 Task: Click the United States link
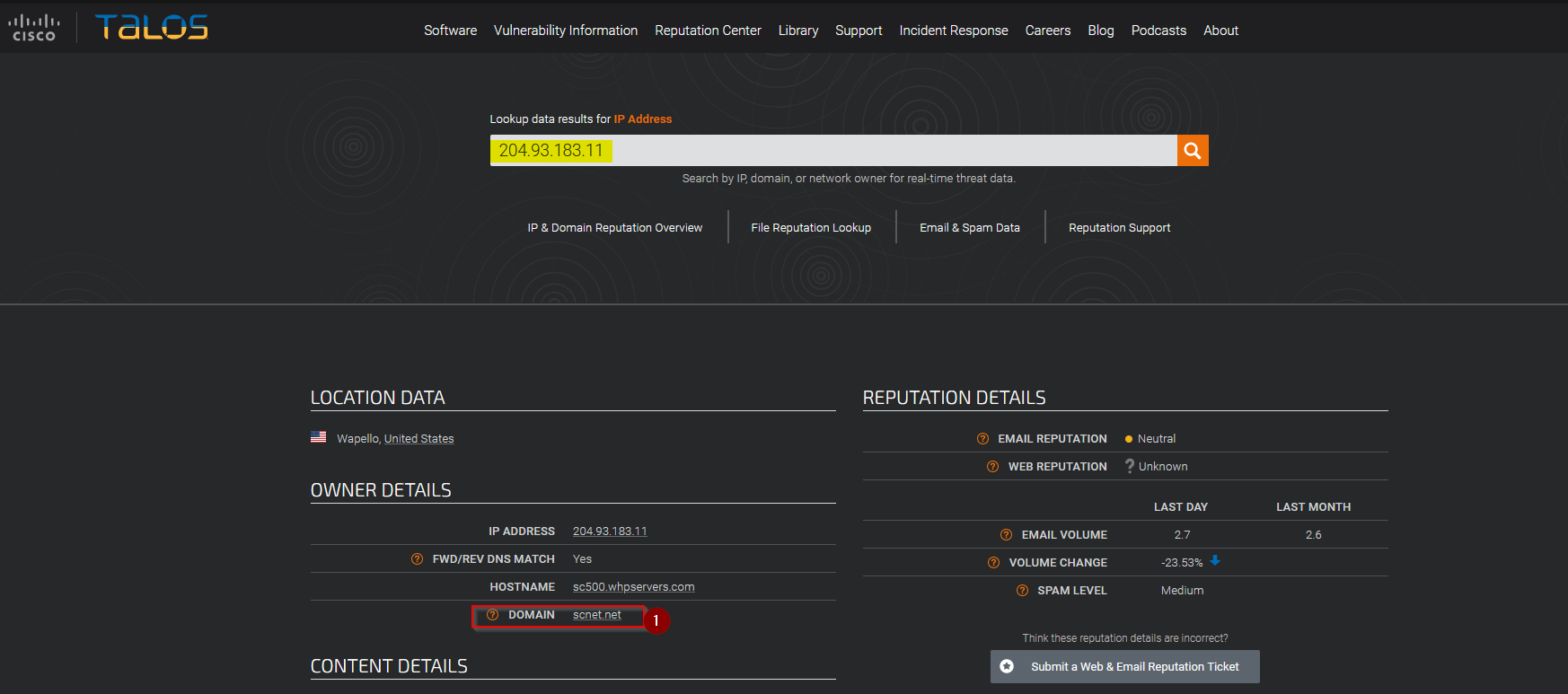[419, 439]
